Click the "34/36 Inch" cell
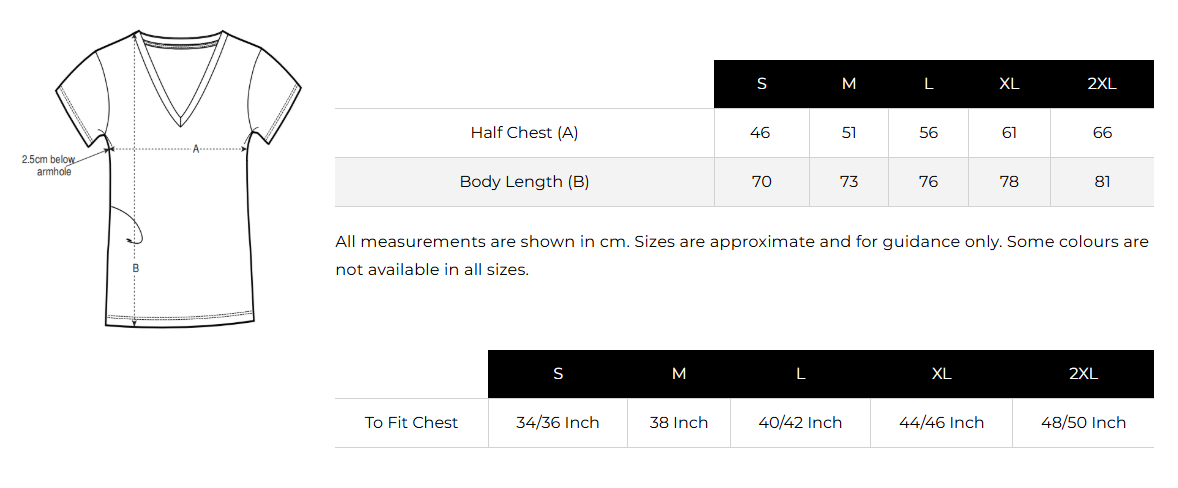 pos(558,423)
